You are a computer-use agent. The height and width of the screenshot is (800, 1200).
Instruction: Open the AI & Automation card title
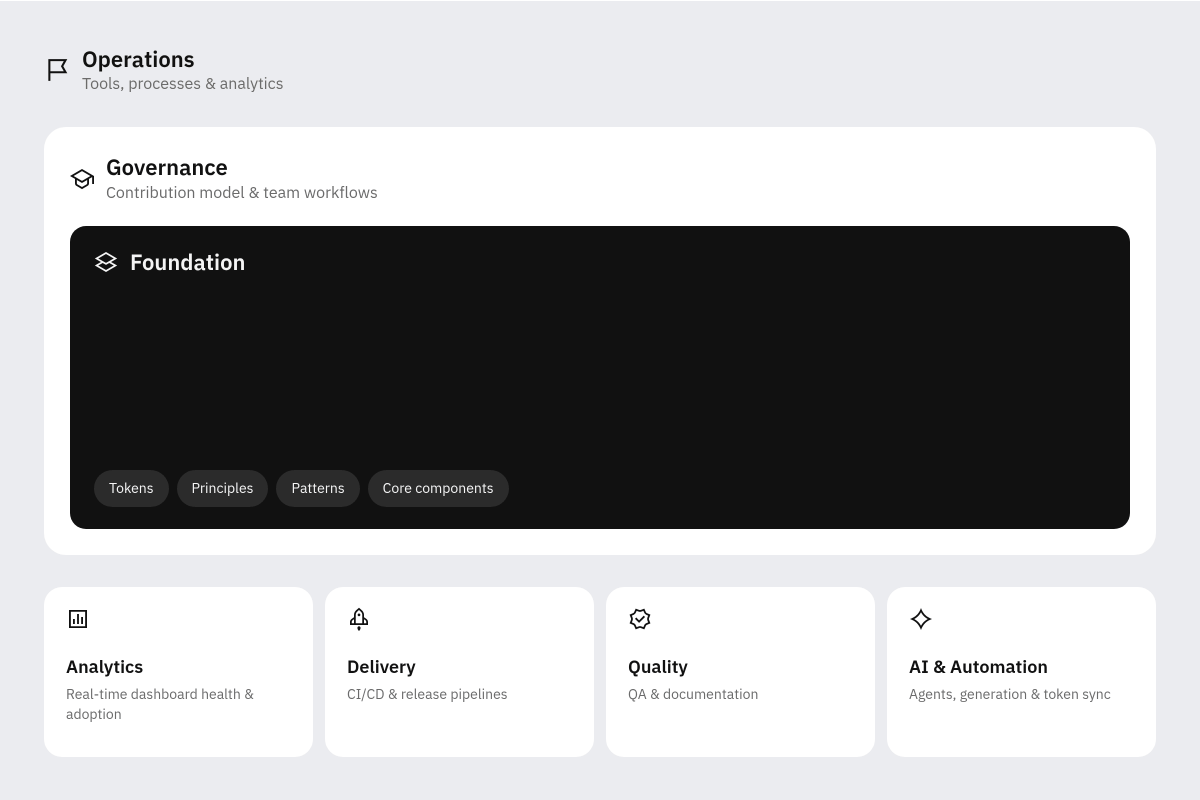[978, 667]
